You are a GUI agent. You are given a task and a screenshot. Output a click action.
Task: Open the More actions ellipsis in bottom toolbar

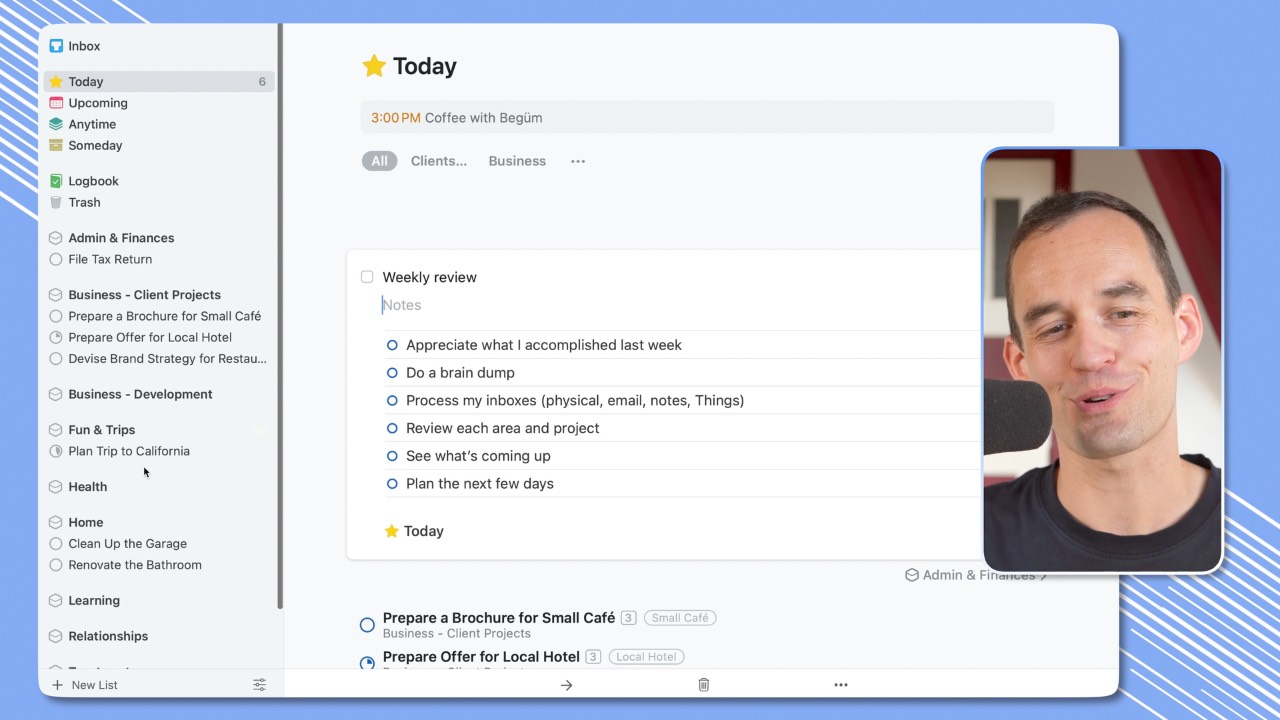(841, 685)
